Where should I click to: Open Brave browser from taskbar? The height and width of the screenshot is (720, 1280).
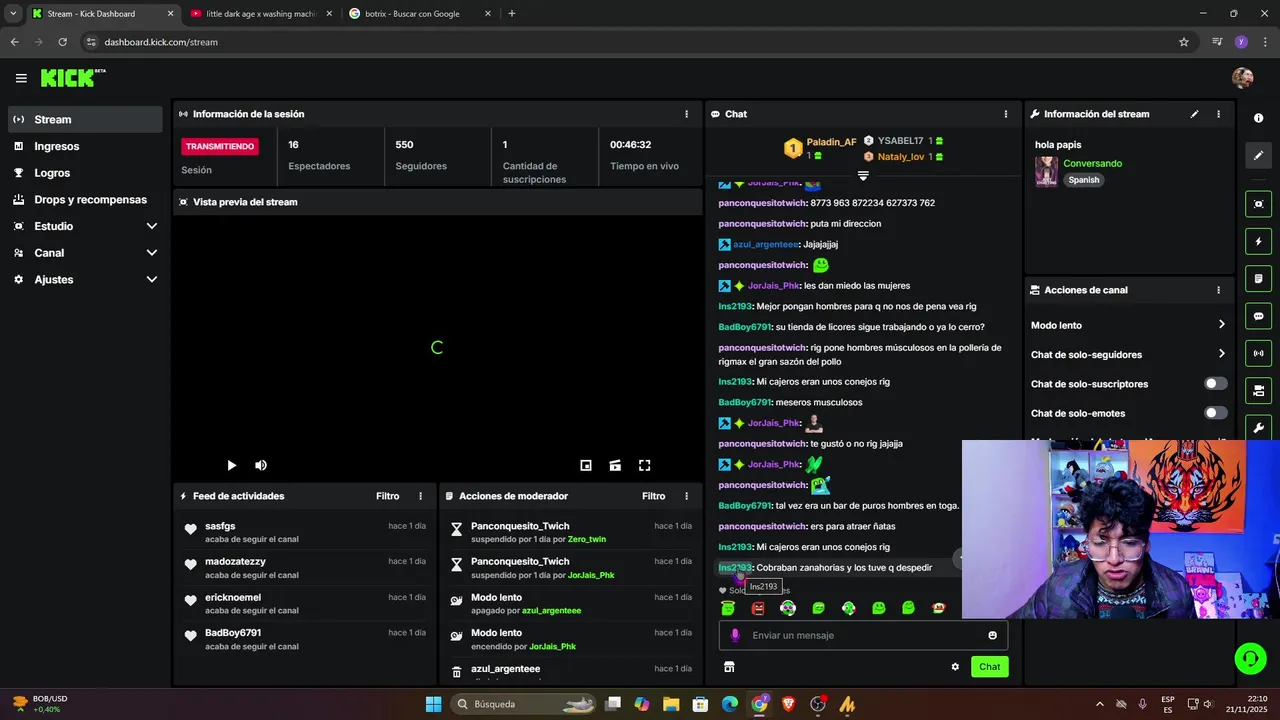(789, 704)
